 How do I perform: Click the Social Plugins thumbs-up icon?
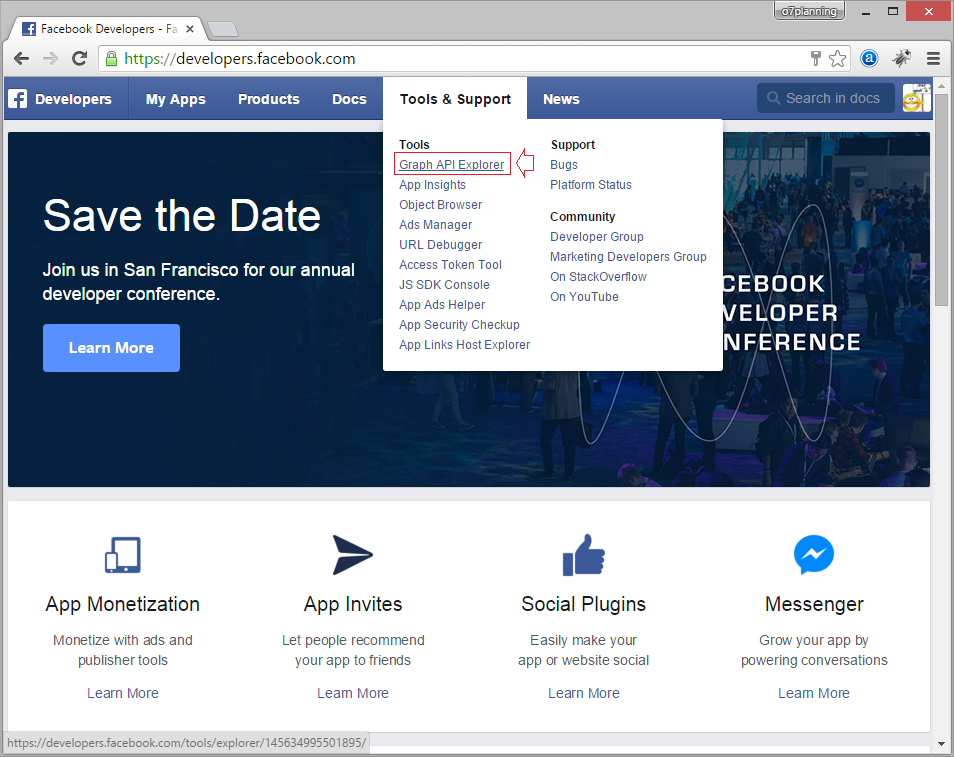point(583,554)
